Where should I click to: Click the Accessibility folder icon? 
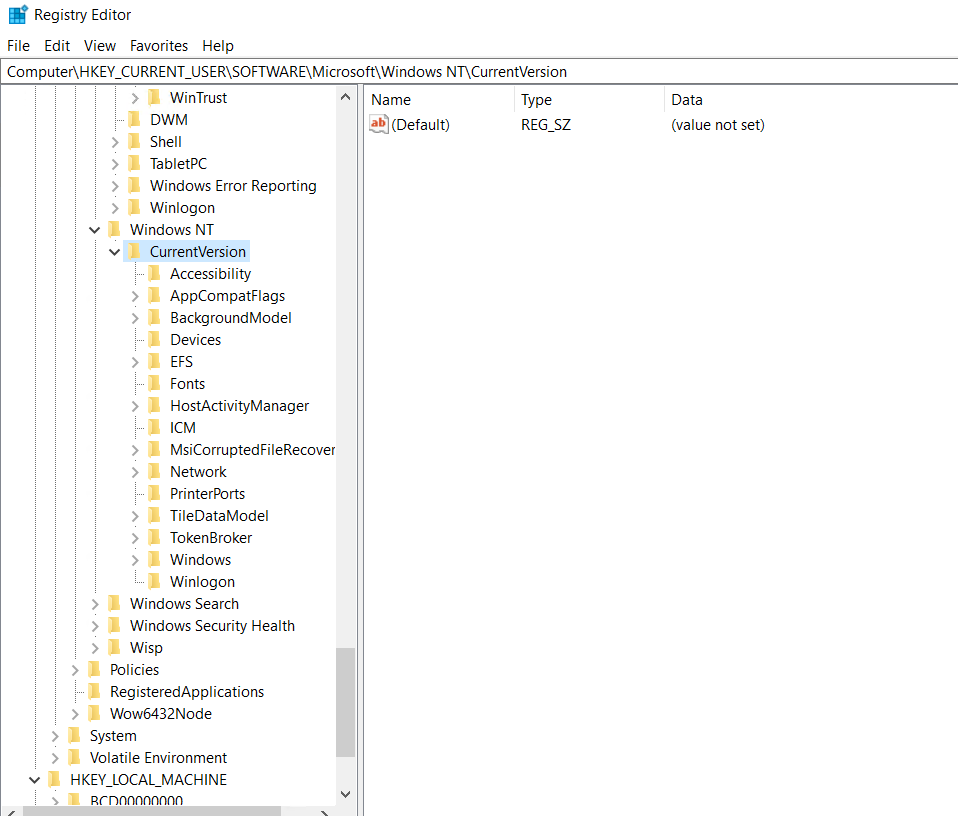155,273
